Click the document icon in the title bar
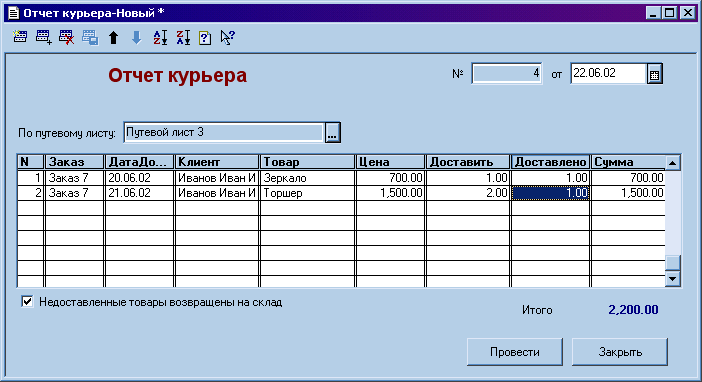Screen dimensions: 702x382 pos(14,13)
